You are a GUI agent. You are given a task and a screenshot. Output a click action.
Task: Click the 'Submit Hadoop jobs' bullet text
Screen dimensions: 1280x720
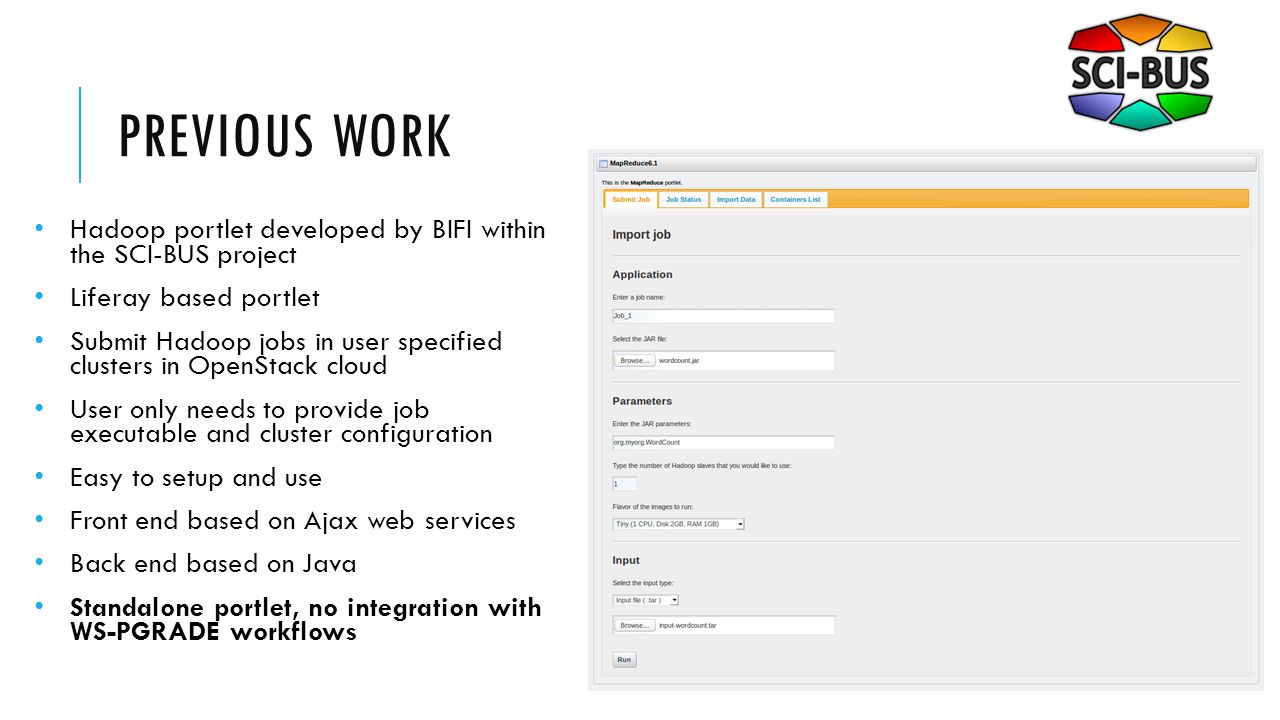click(x=286, y=354)
